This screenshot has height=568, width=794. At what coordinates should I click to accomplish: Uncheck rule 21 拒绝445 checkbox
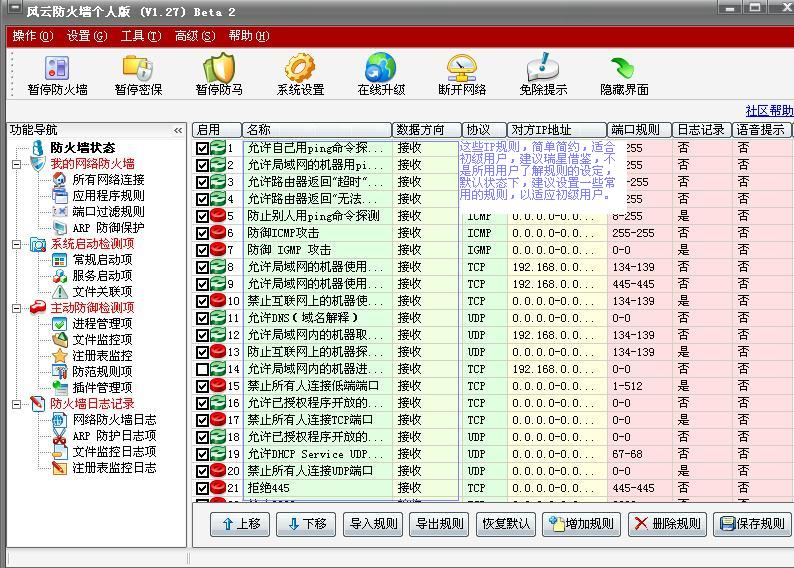202,489
